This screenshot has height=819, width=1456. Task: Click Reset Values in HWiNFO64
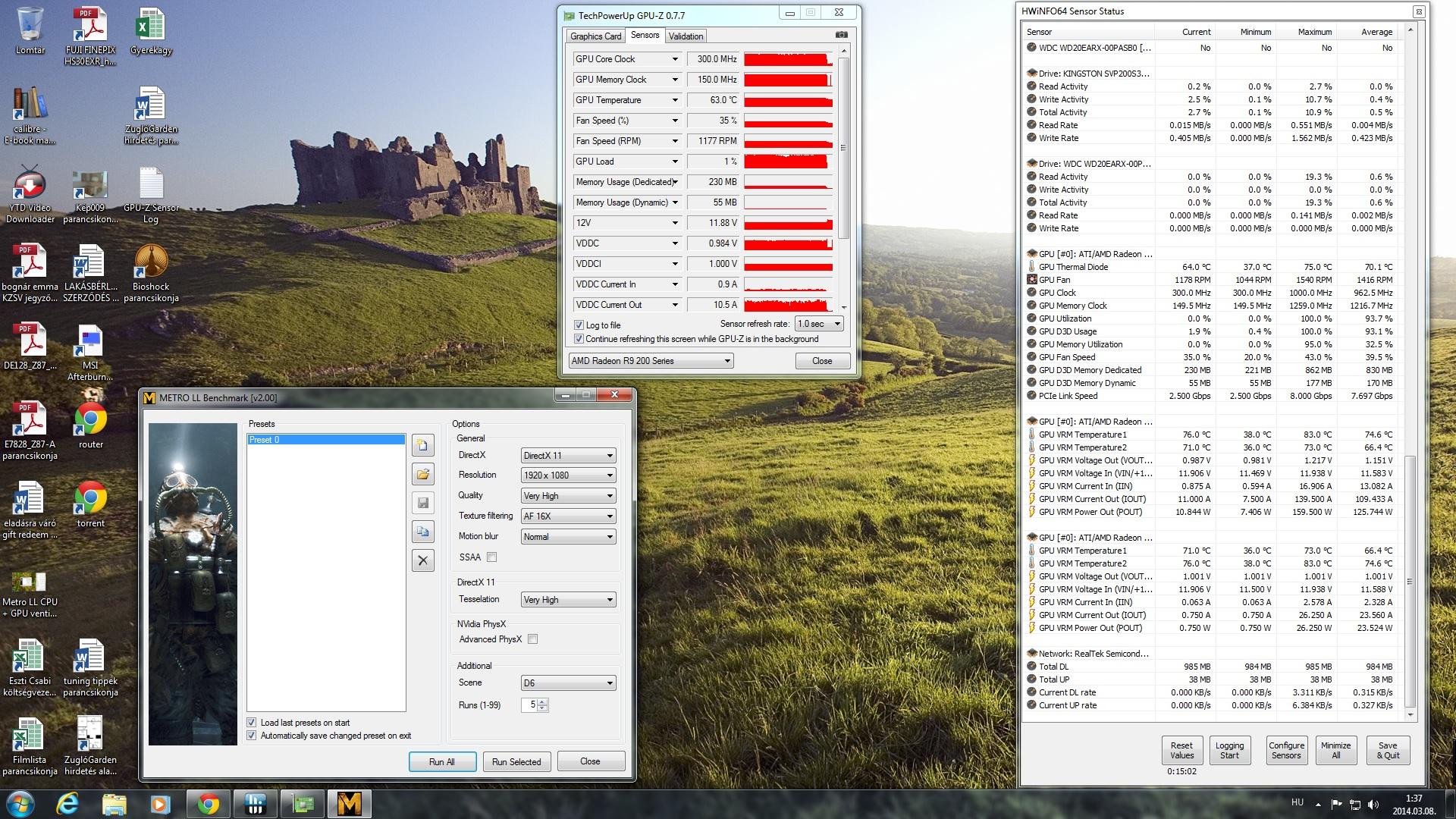tap(1181, 750)
